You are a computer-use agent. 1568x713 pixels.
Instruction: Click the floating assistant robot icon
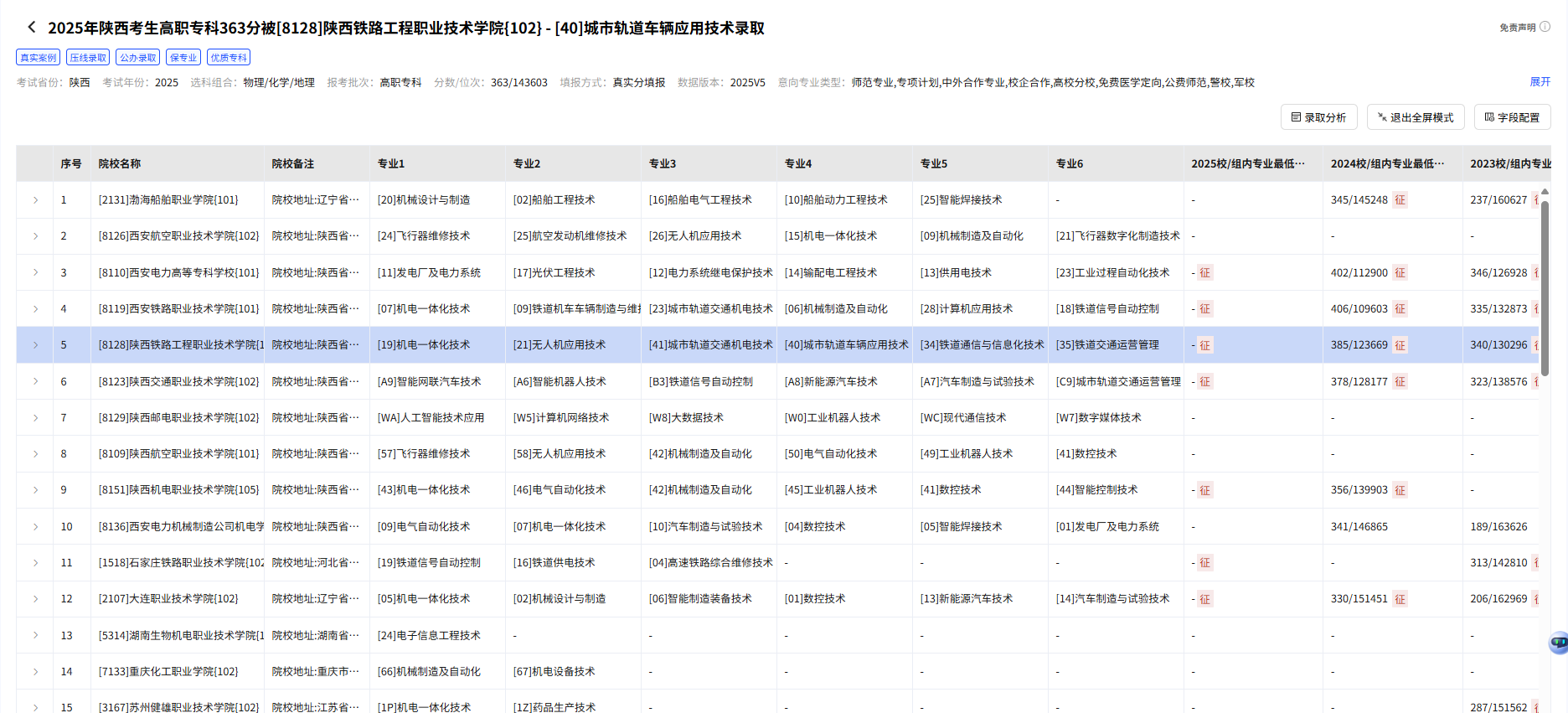point(1558,643)
